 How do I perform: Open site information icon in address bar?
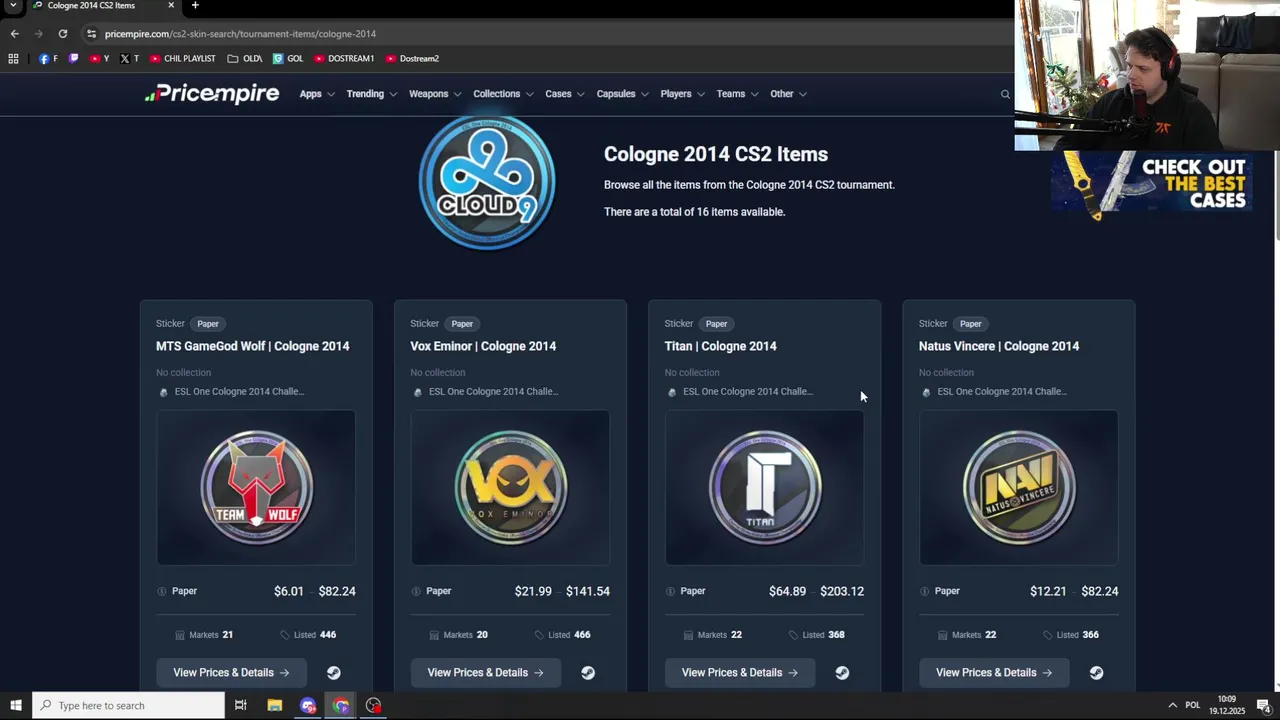tap(91, 33)
